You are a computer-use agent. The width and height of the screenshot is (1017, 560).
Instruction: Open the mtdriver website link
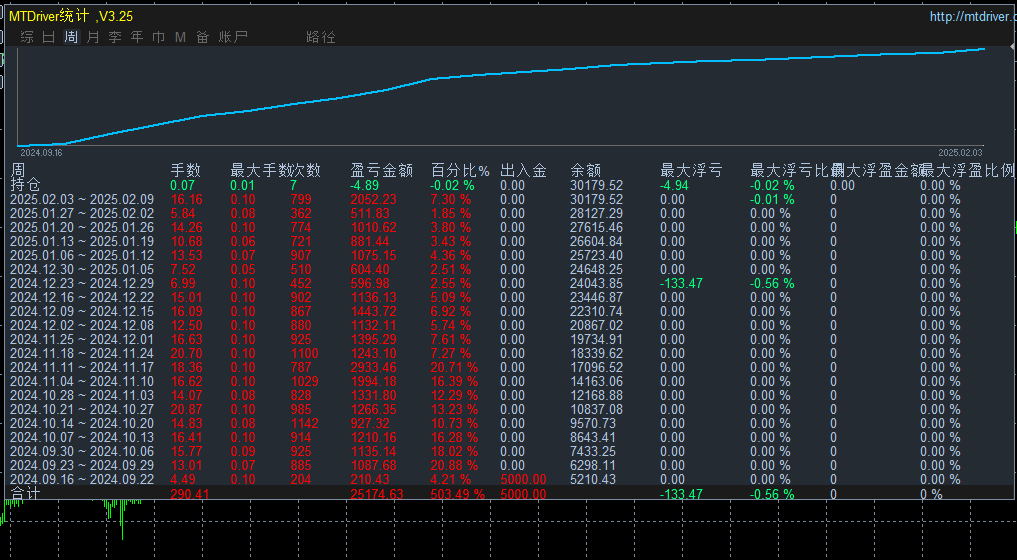[x=970, y=16]
